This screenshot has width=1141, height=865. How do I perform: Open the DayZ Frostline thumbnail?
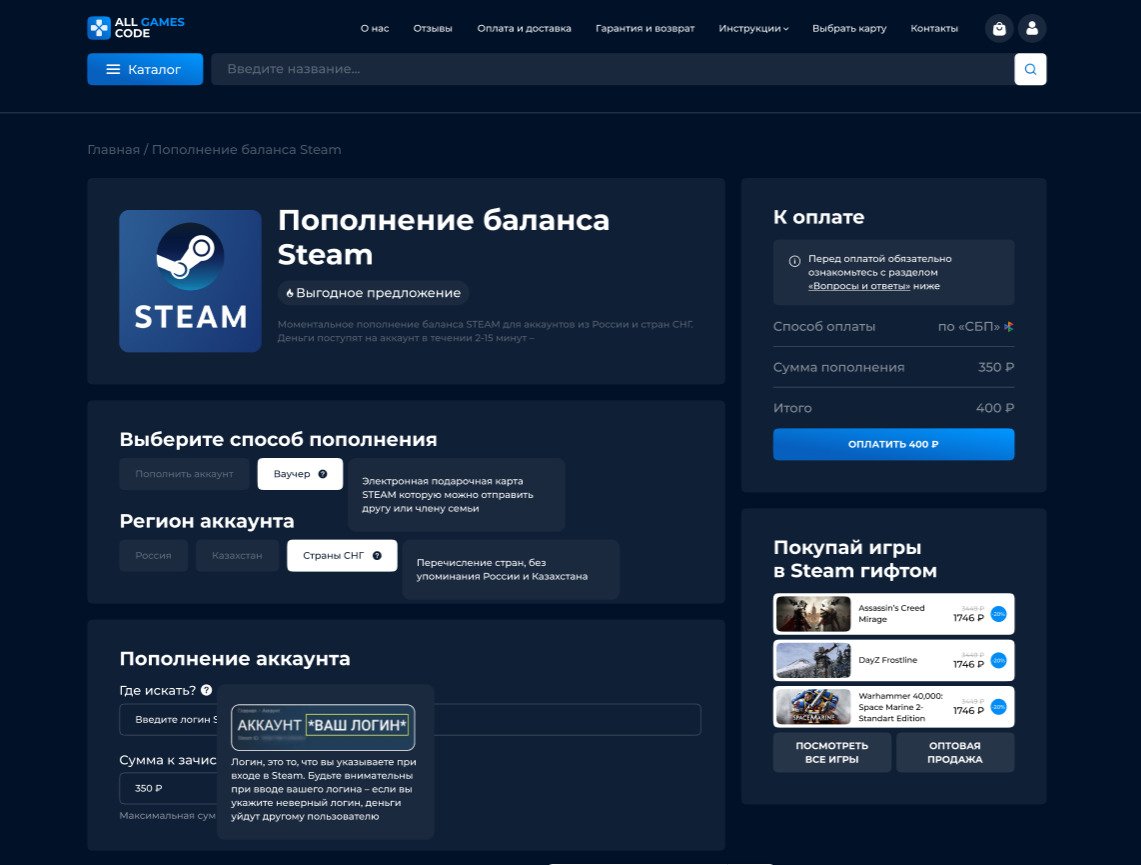813,661
